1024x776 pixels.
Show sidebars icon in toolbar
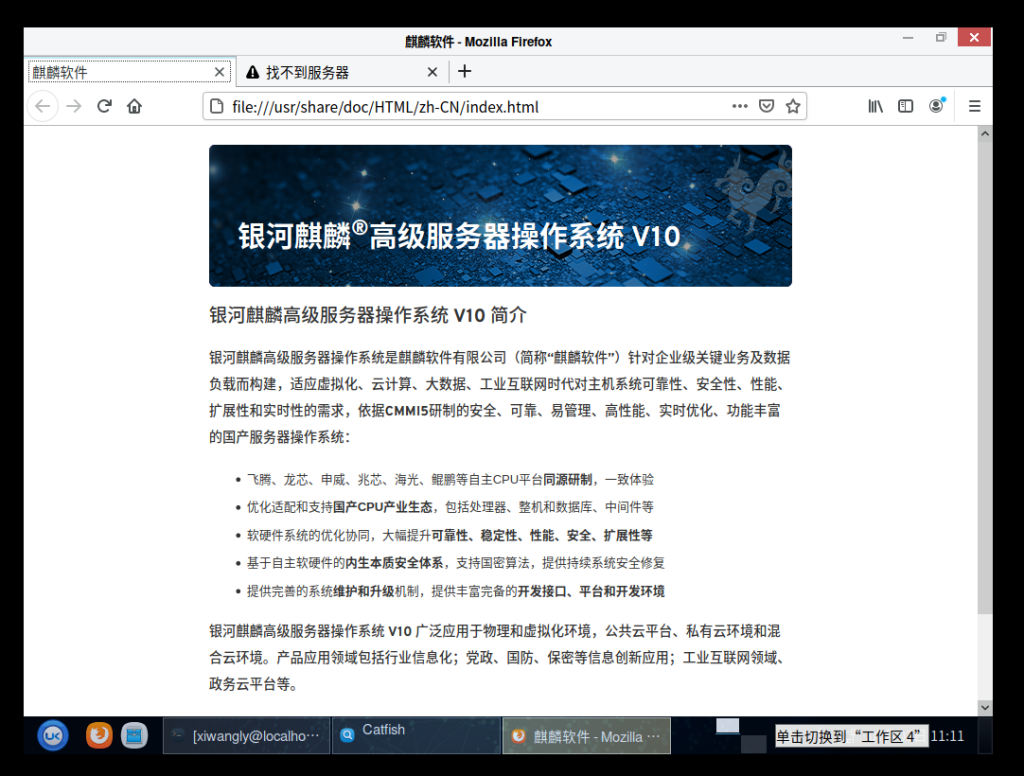point(905,106)
